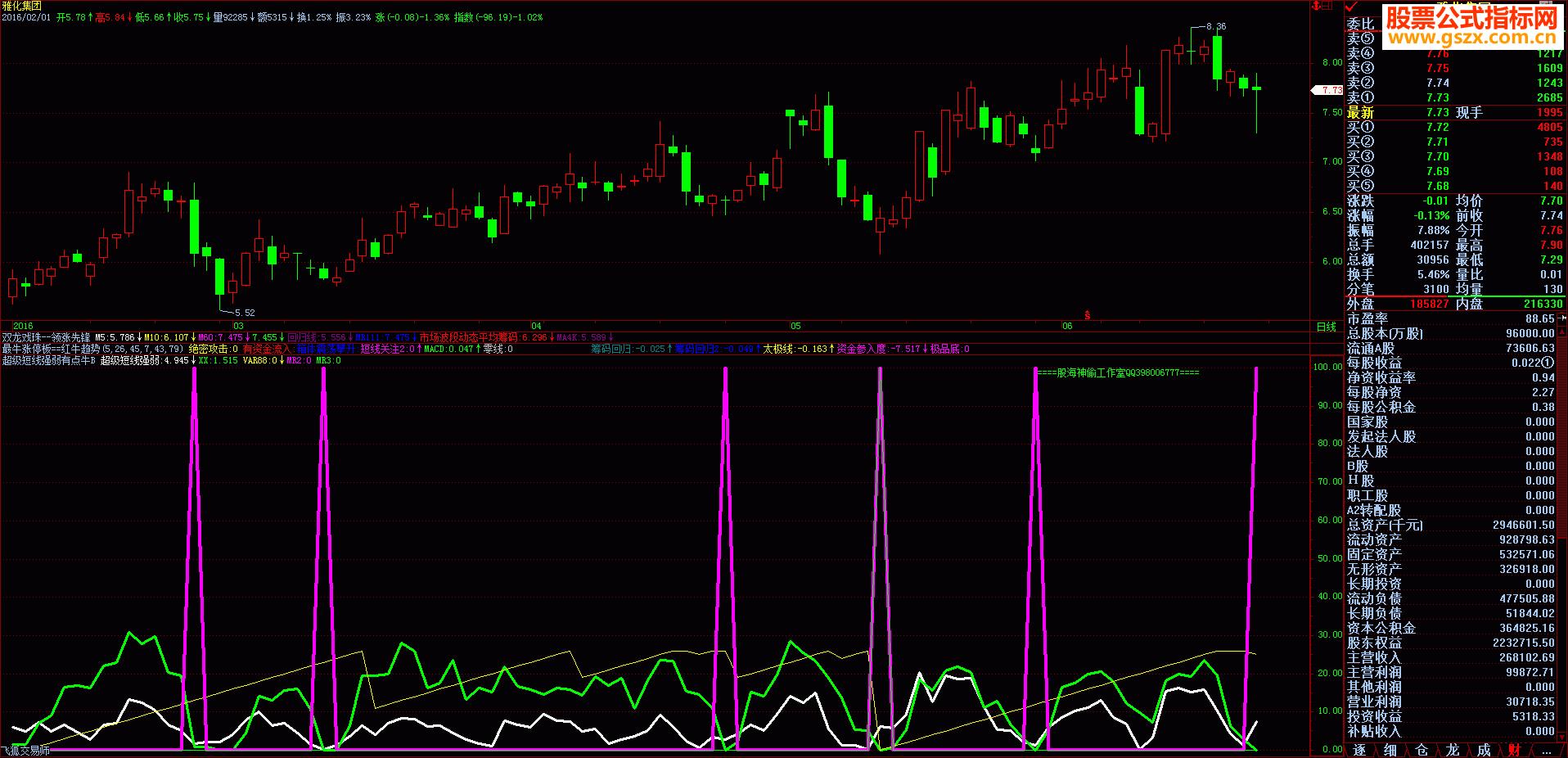Click the 8.36 high price label on chart

(1216, 27)
